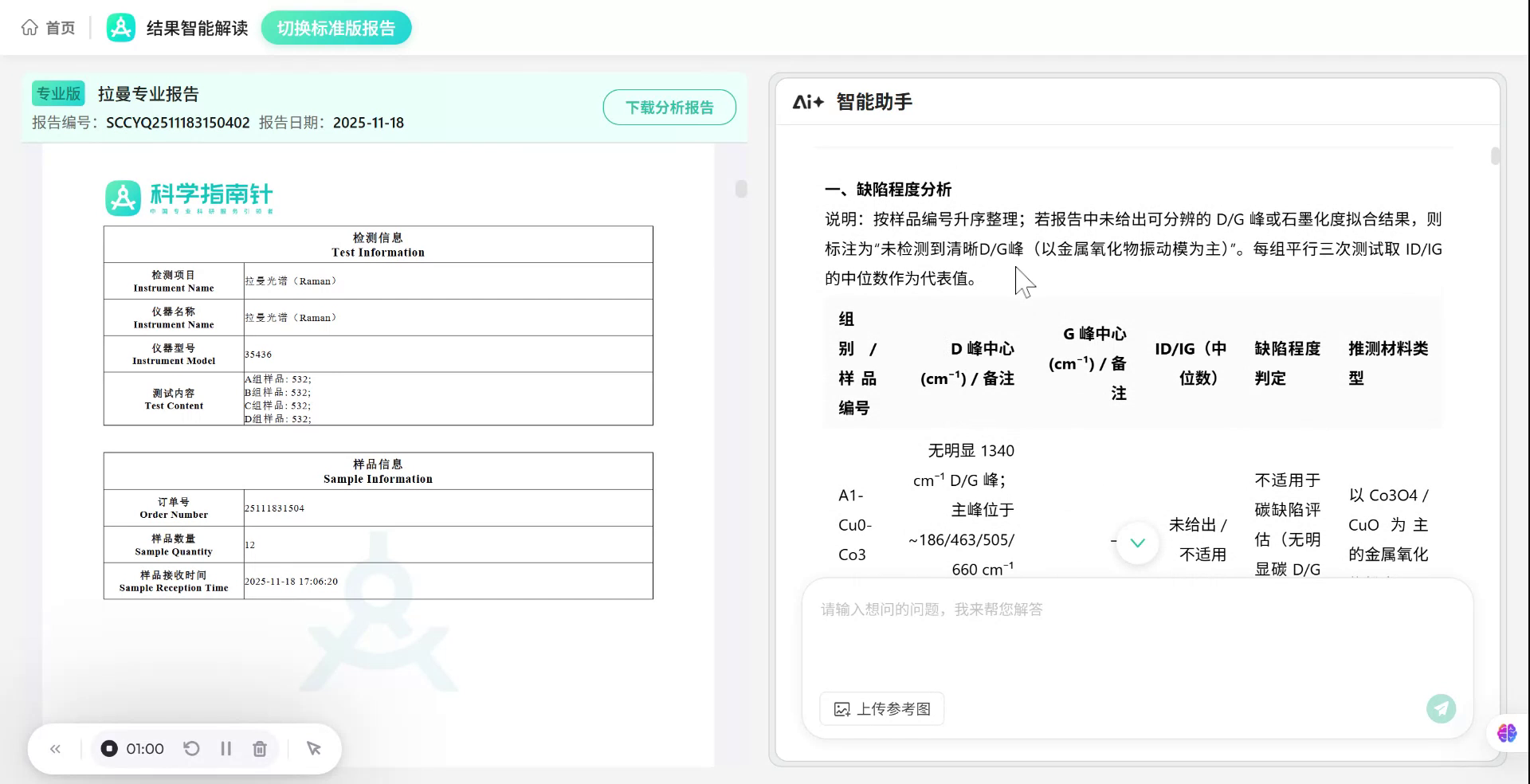Click the 上传参考图 upload button
1530x784 pixels.
(881, 708)
